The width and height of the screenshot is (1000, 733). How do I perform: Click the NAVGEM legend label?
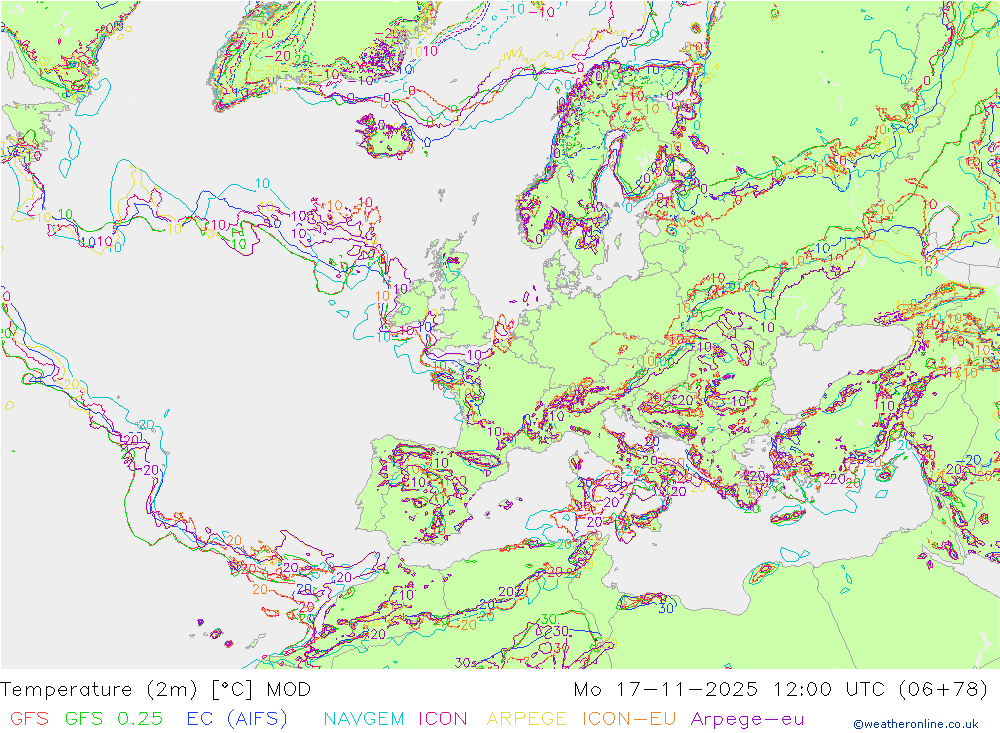[x=364, y=719]
